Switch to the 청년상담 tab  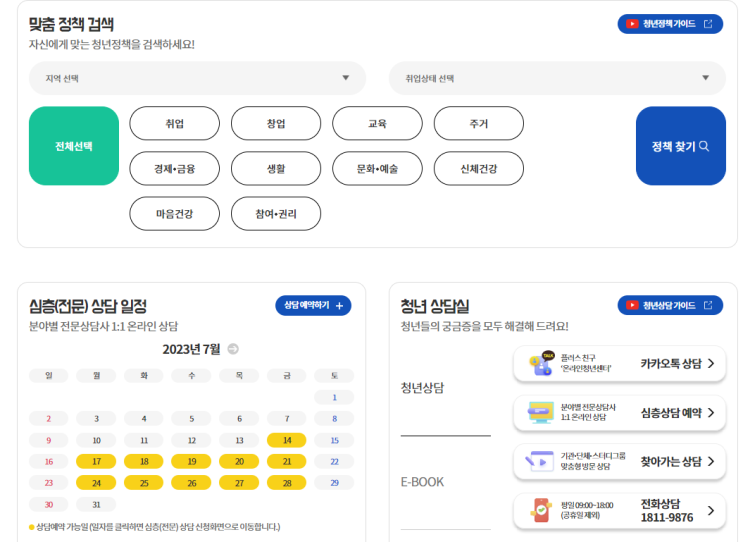[422, 388]
